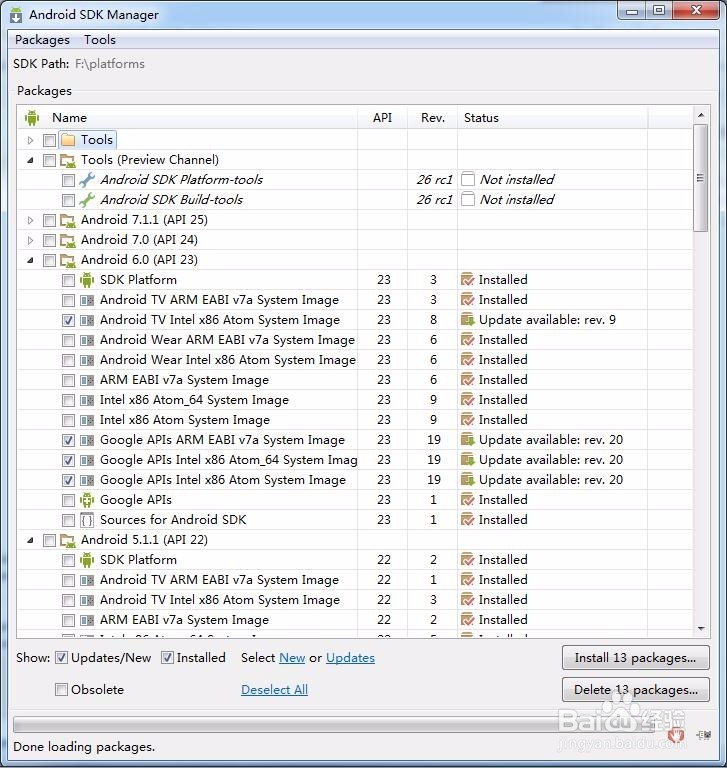Viewport: 727px width, 768px height.
Task: Enable the Obsolete packages checkbox
Action: (x=61, y=690)
